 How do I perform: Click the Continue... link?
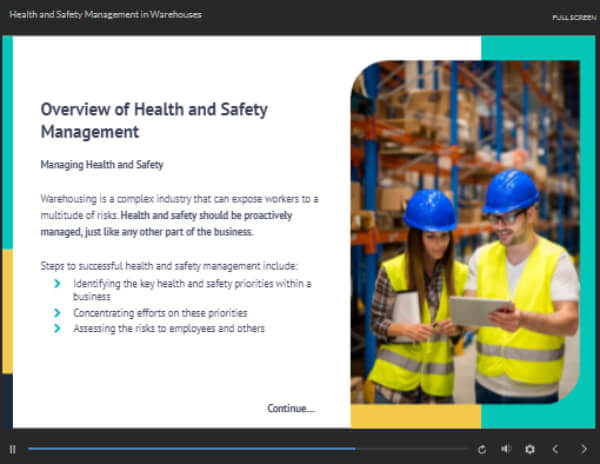(x=290, y=408)
